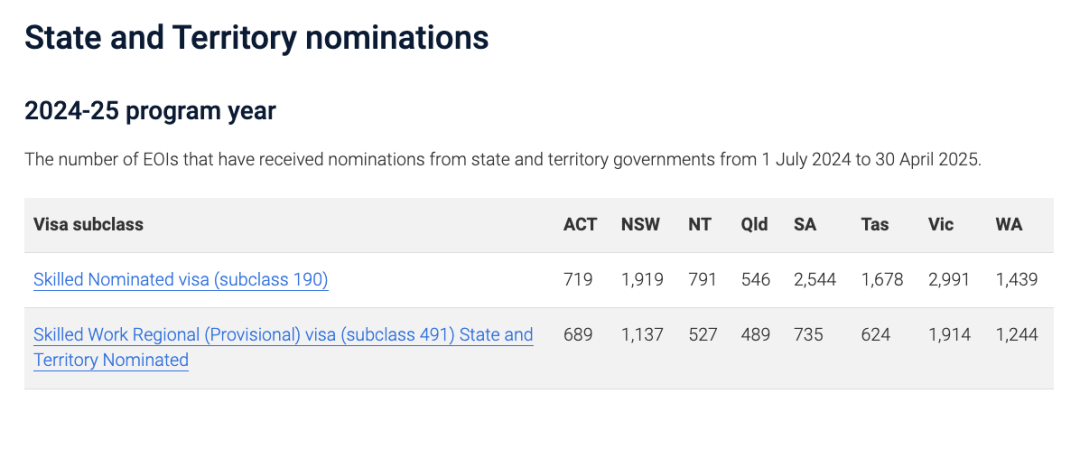1080x450 pixels.
Task: Click the Vic column header
Action: 940,225
